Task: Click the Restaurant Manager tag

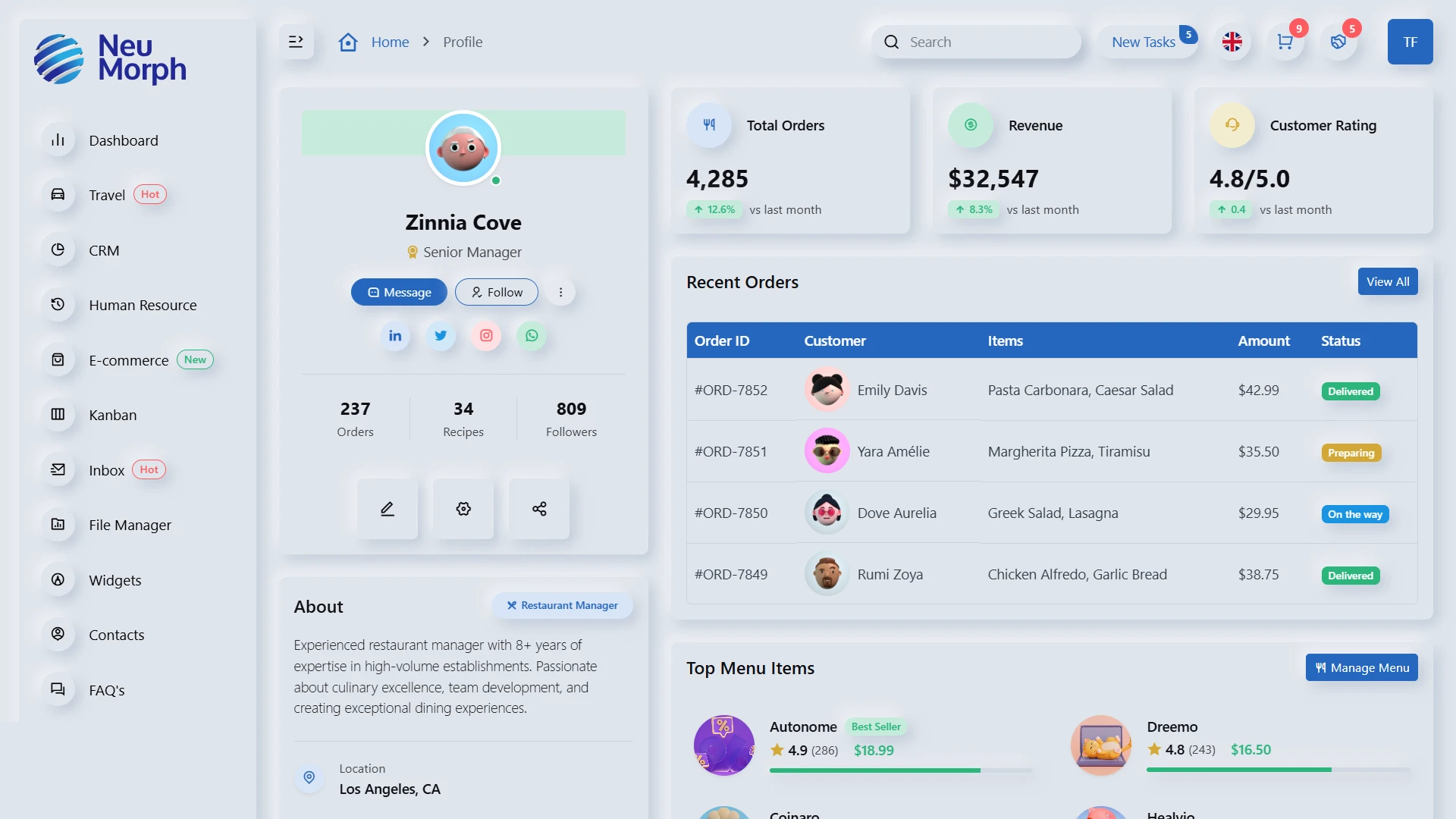Action: [x=563, y=606]
